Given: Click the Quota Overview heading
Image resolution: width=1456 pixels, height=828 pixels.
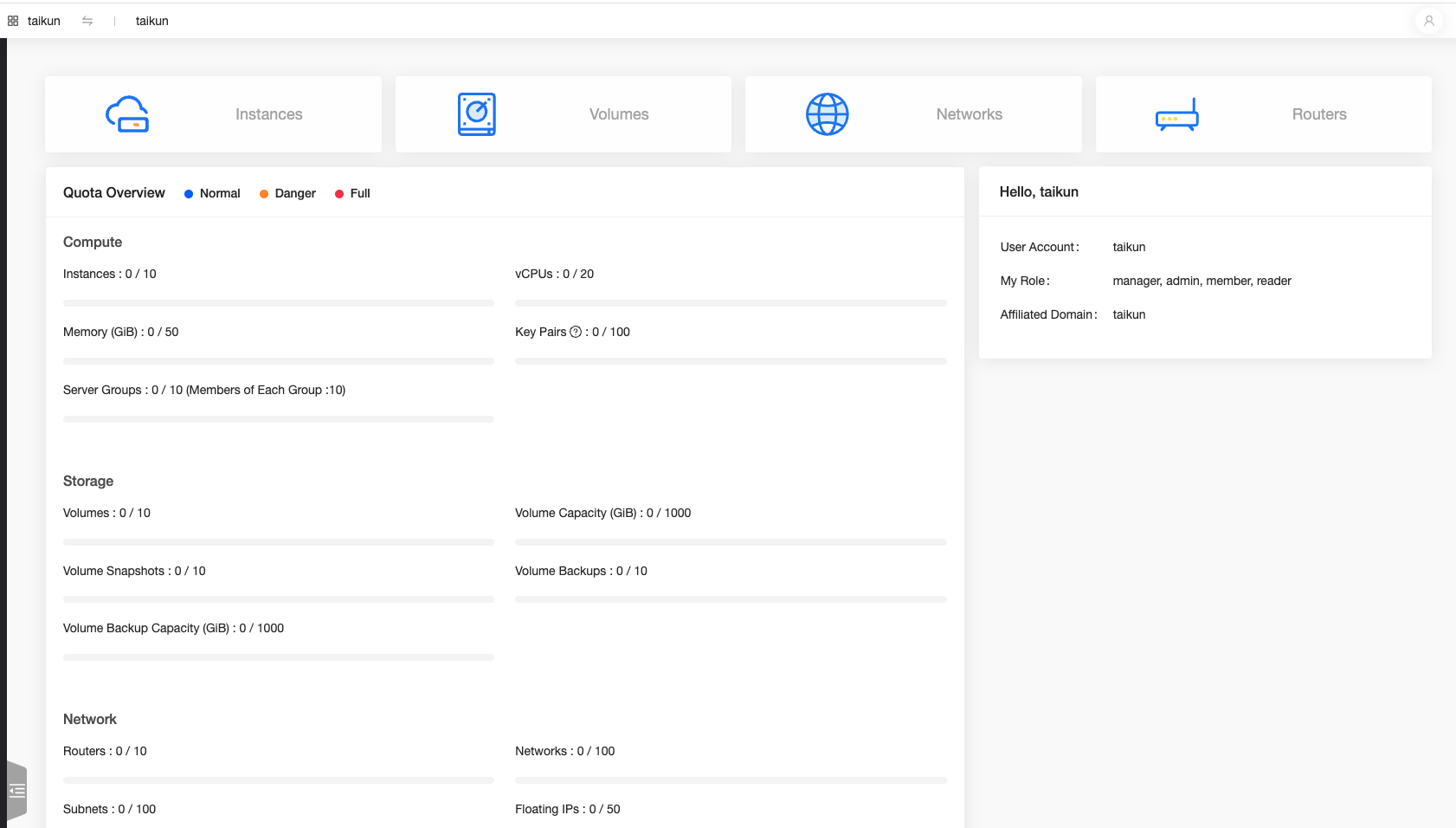Looking at the screenshot, I should point(114,193).
